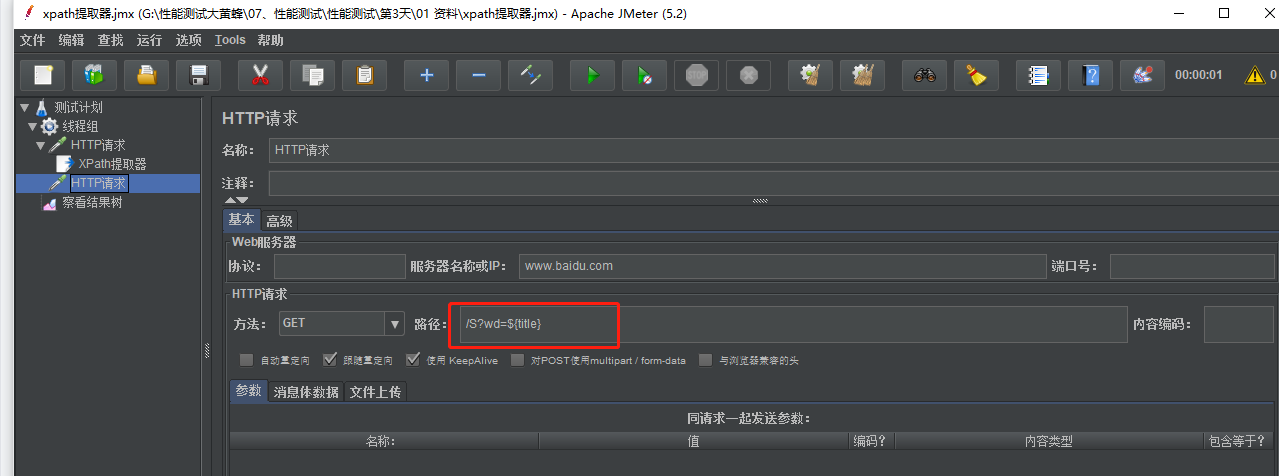Open the 查找 menu
This screenshot has width=1279, height=476.
tap(111, 40)
